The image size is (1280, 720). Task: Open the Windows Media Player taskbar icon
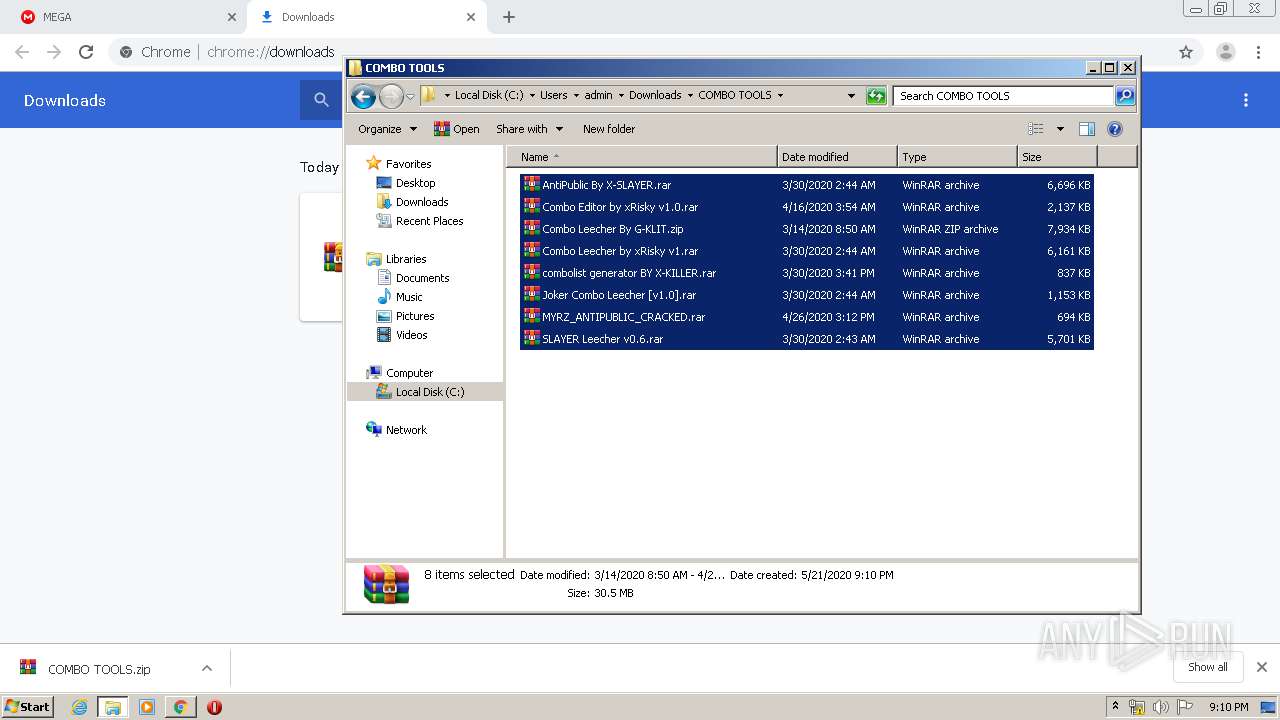147,707
